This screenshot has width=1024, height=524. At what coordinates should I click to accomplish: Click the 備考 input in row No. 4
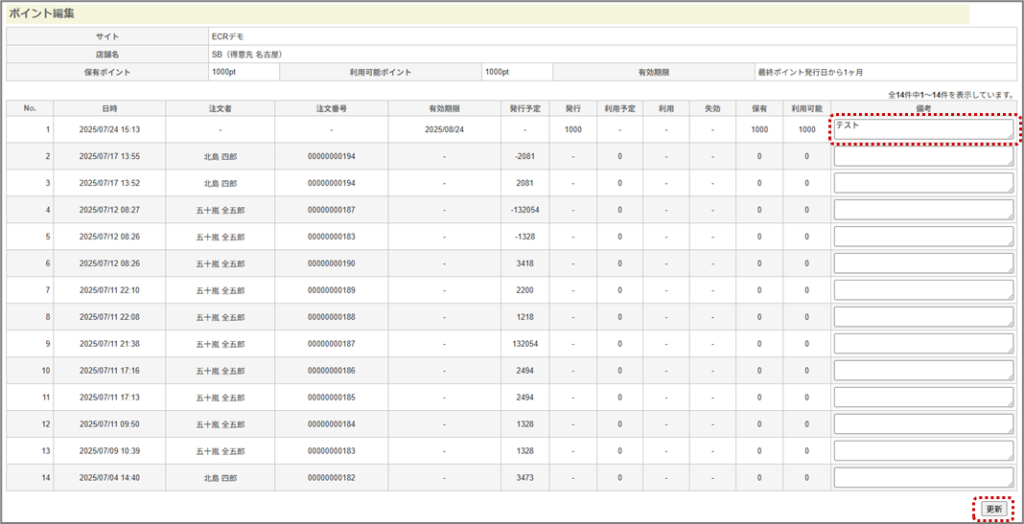pyautogui.click(x=922, y=210)
